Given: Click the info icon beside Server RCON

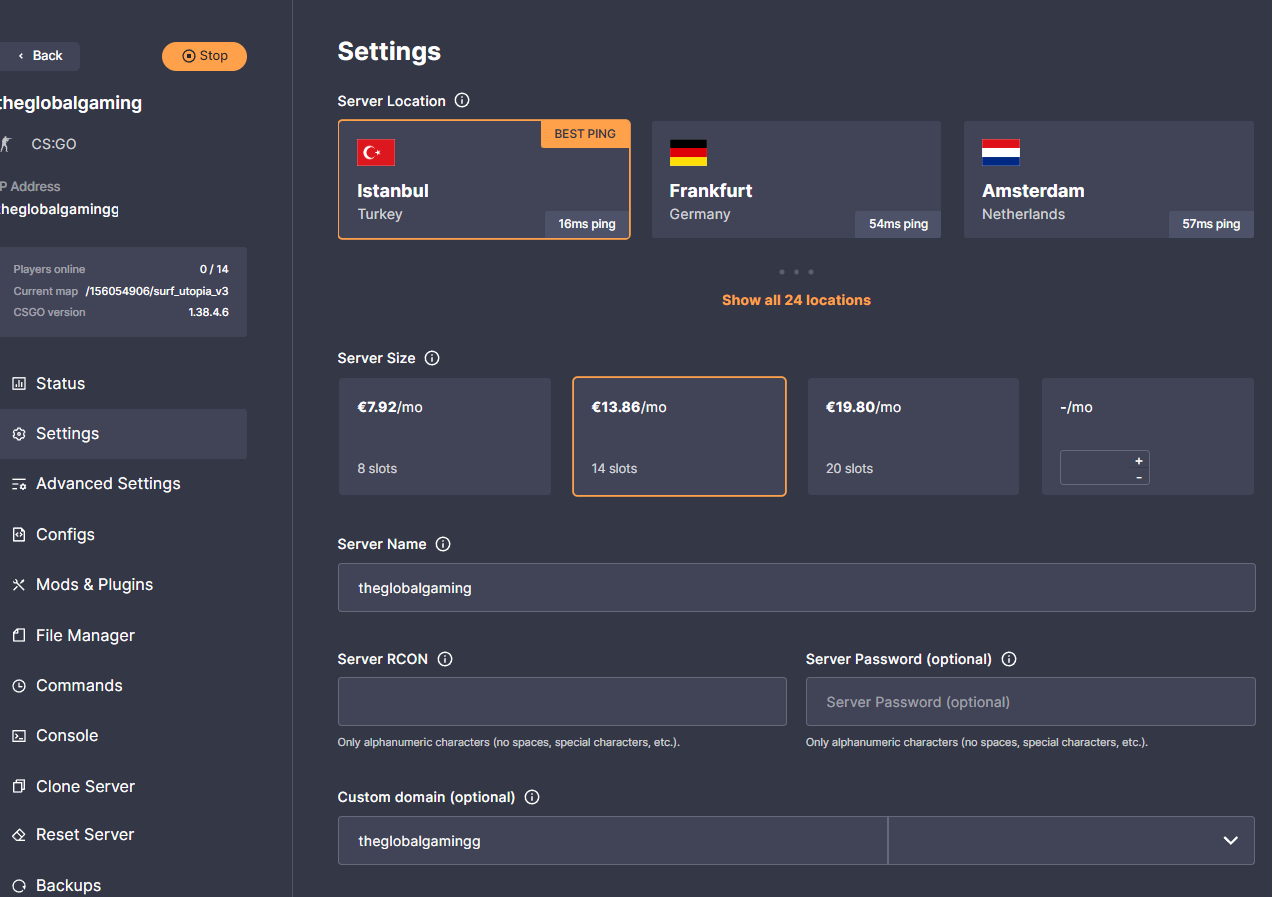Looking at the screenshot, I should click(x=445, y=659).
